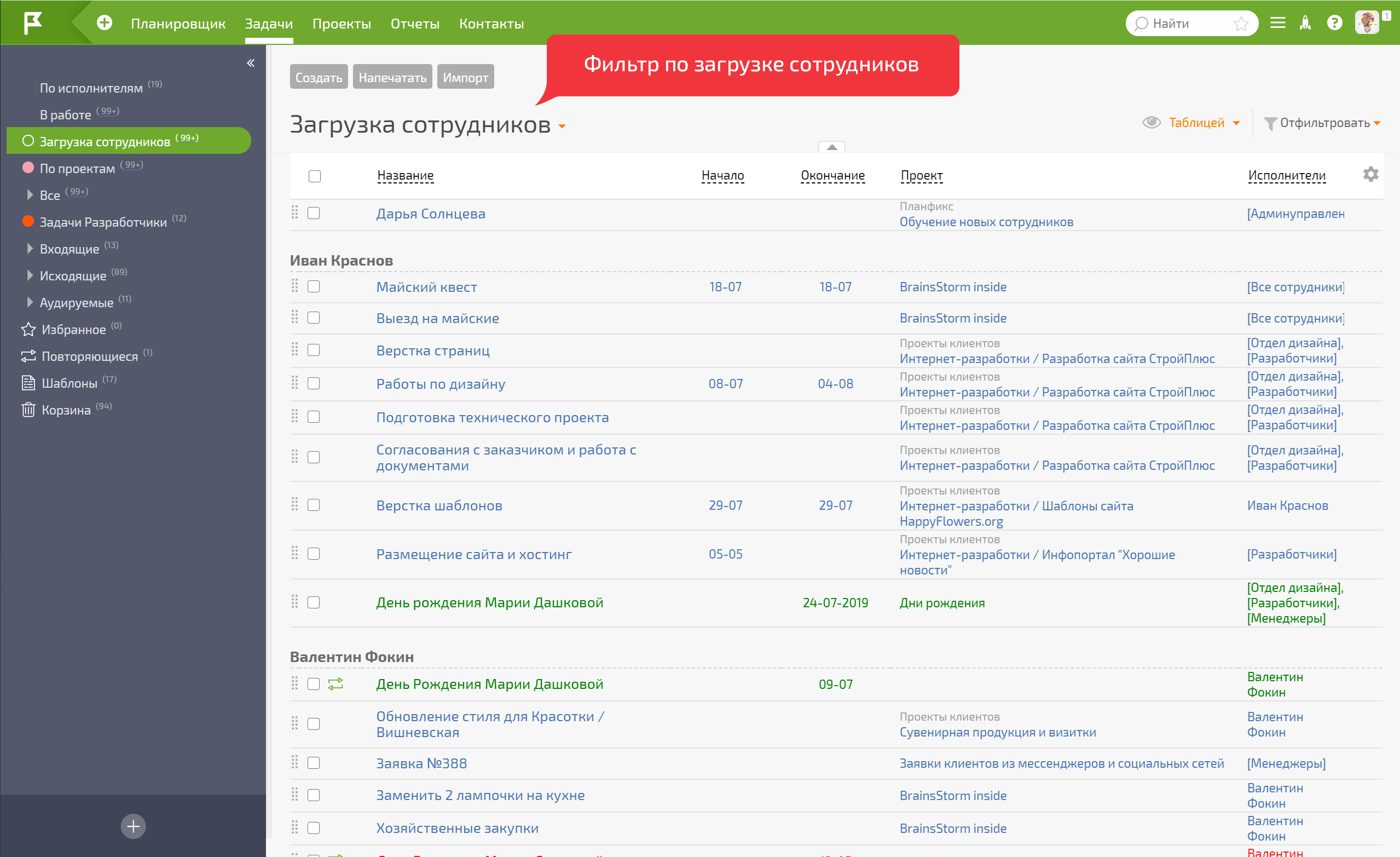
Task: Grab handle of Дарья Солнцева row
Action: point(294,212)
